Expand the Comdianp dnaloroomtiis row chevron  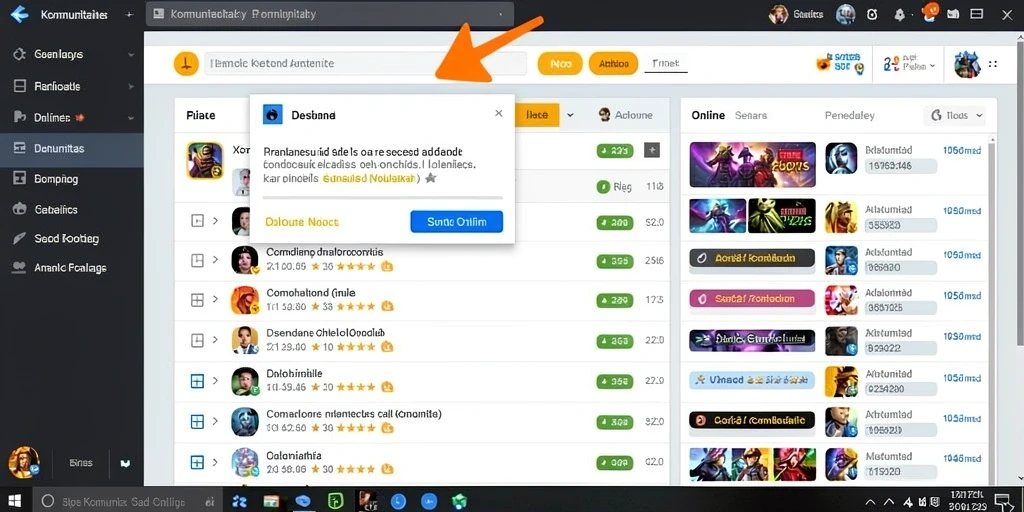tap(216, 260)
